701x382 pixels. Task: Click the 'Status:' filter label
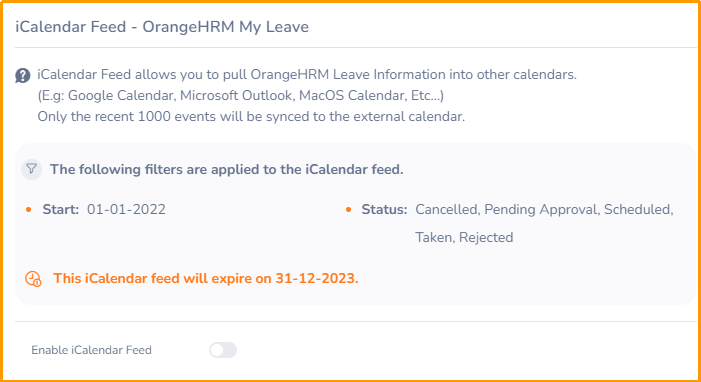[384, 209]
